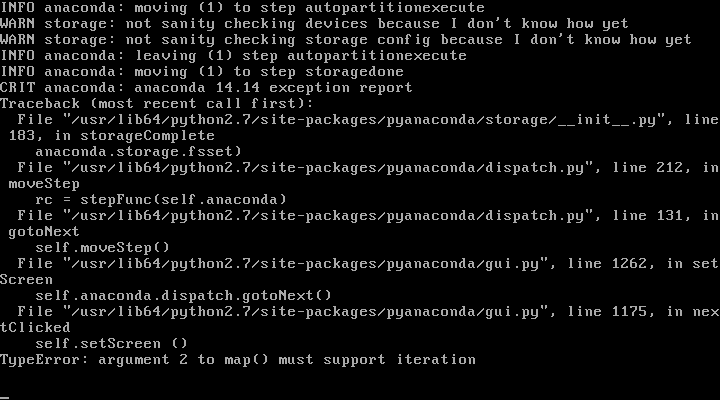Click the TypeError map() iteration message line

[x=238, y=360]
